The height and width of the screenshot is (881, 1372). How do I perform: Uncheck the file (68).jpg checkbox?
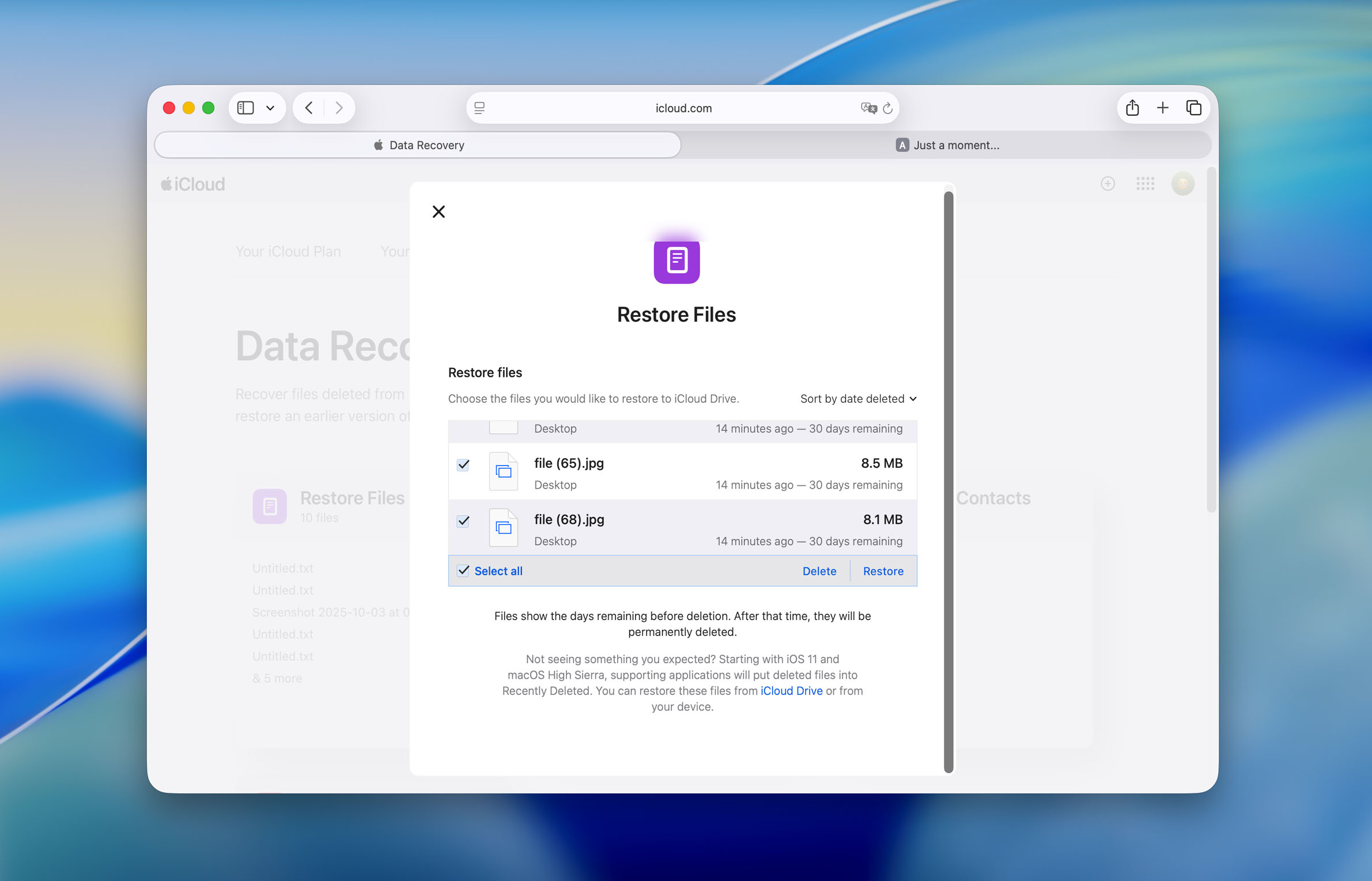coord(463,521)
